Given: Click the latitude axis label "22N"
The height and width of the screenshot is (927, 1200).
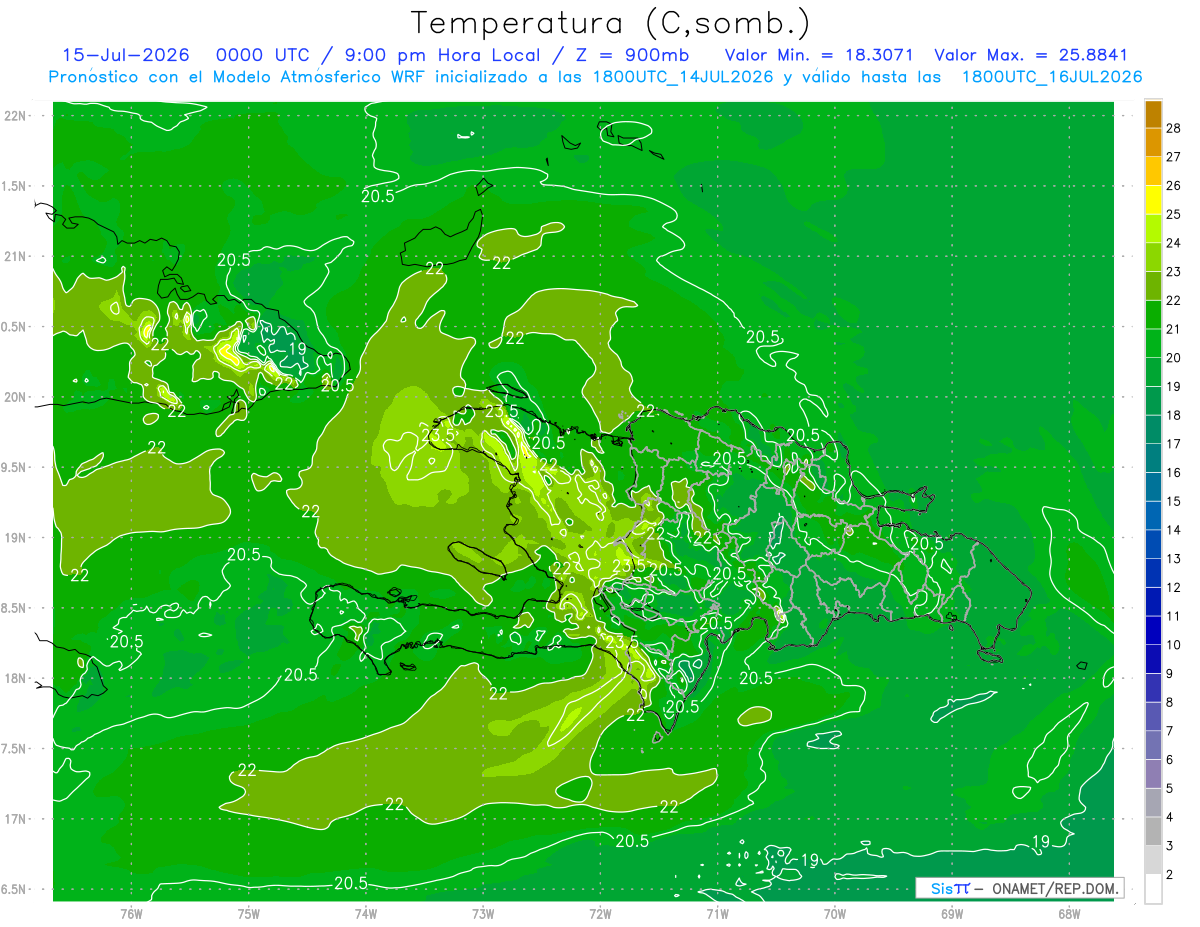Looking at the screenshot, I should coord(16,116).
